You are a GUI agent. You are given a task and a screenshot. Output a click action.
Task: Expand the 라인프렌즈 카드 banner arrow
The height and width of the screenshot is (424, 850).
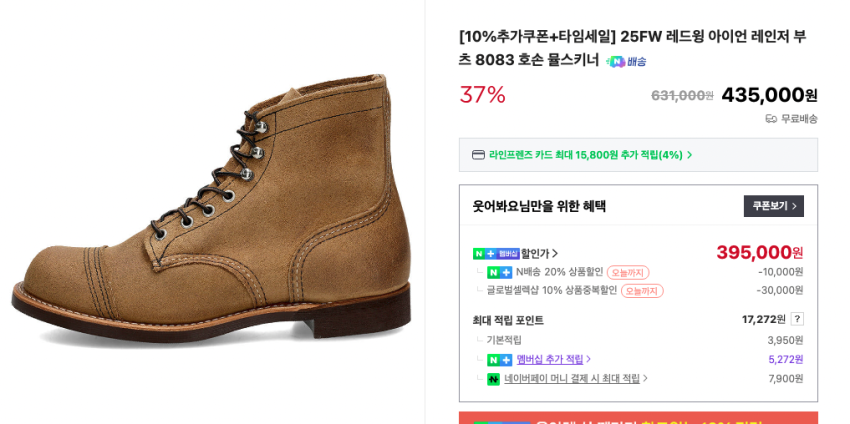(x=690, y=155)
